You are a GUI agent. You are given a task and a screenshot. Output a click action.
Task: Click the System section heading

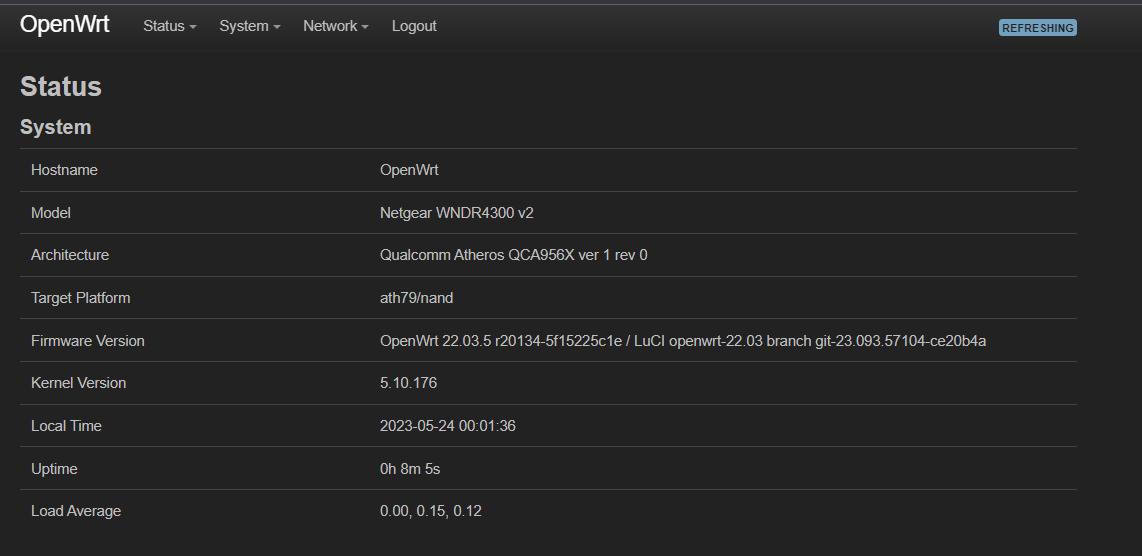(55, 127)
